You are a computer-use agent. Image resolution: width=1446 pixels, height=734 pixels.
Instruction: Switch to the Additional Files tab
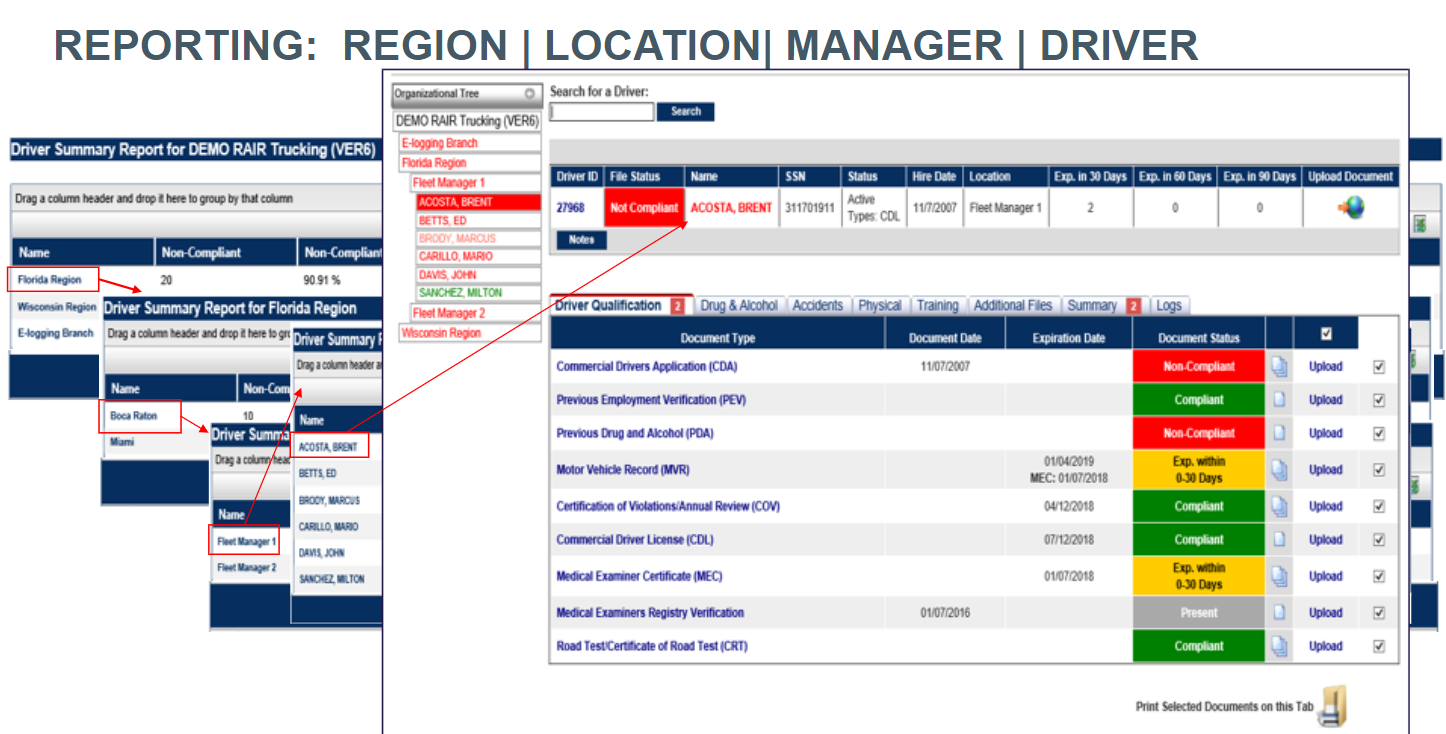coord(1013,306)
